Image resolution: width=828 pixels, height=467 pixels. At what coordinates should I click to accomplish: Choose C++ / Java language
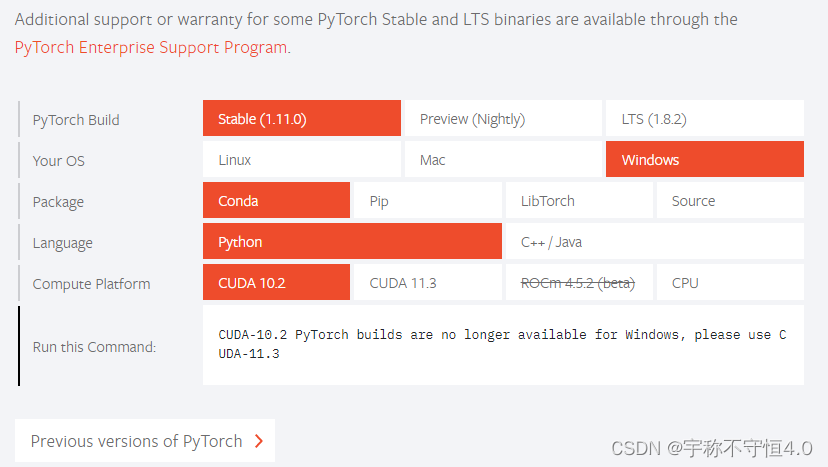pos(654,242)
